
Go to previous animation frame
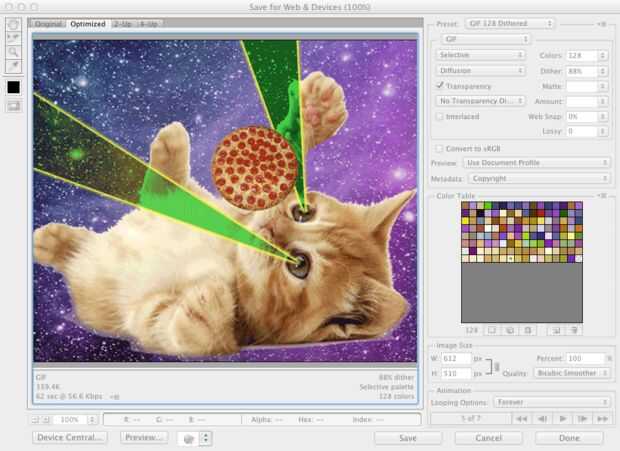click(x=542, y=419)
